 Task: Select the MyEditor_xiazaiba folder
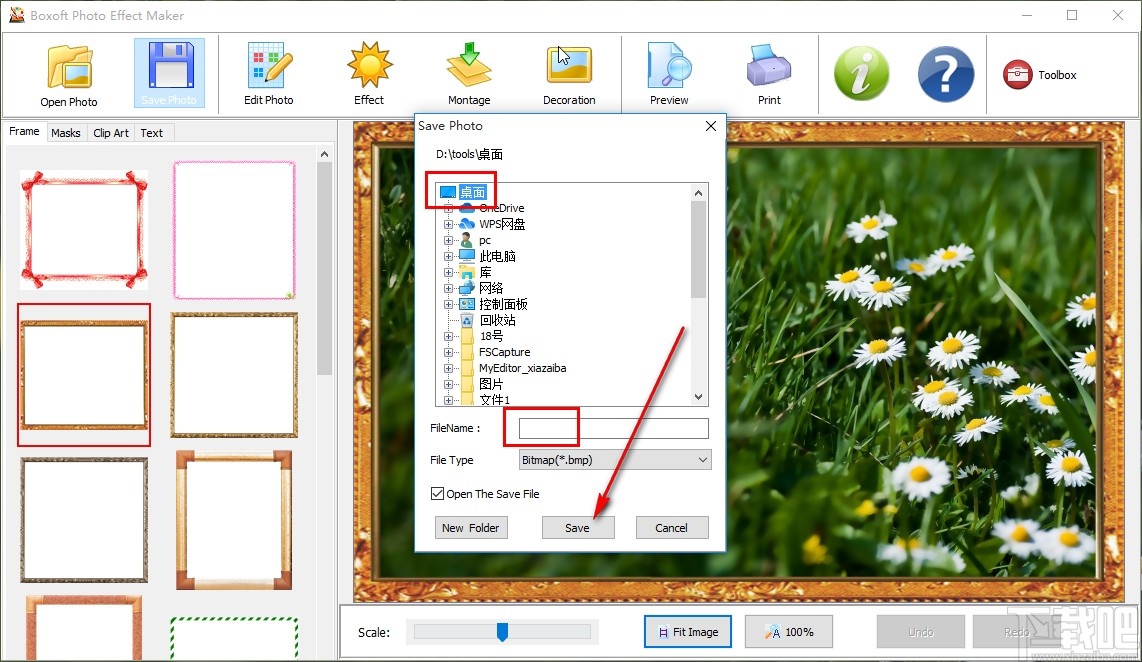(522, 369)
